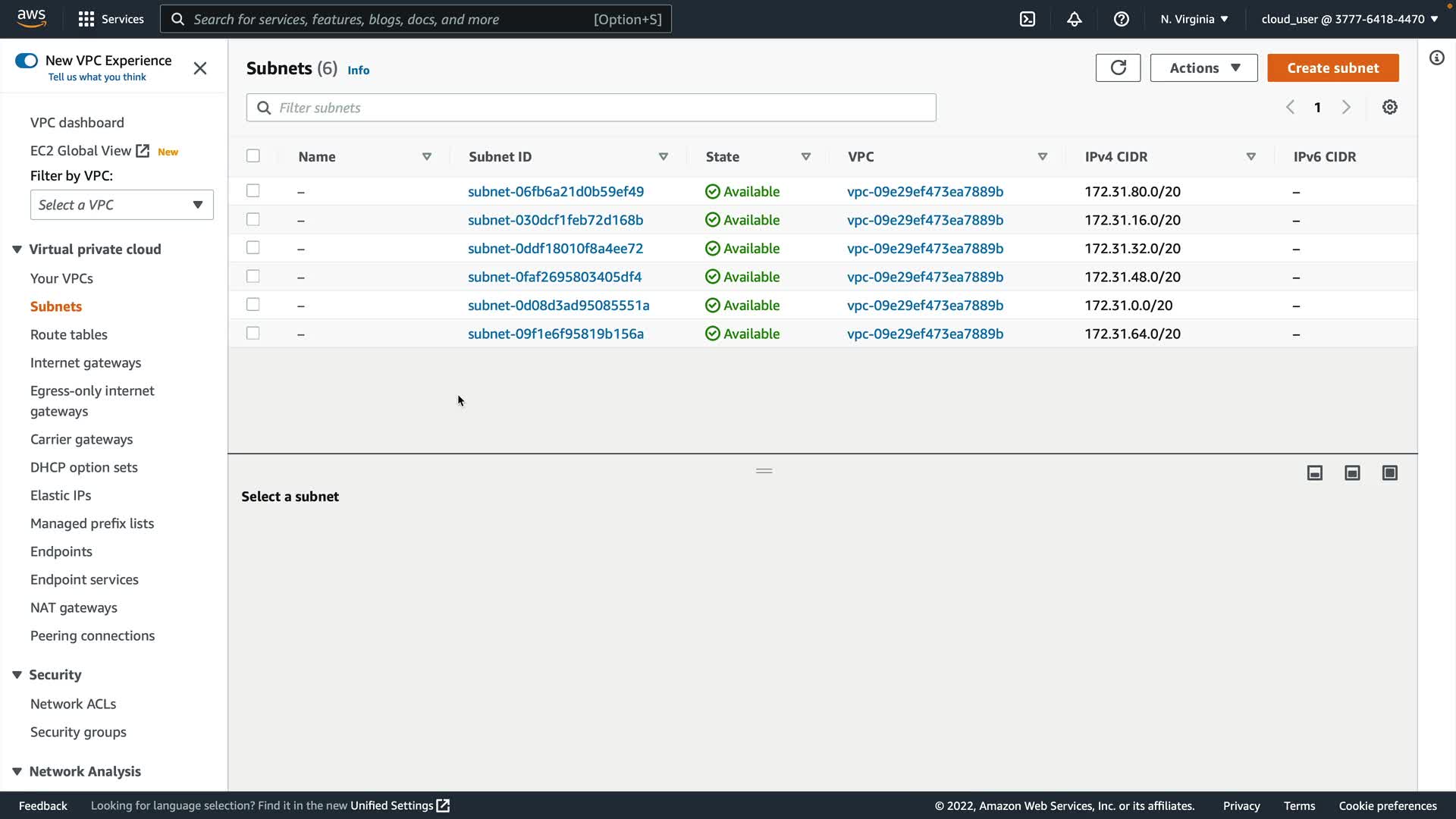Go to Route tables in sidebar
The image size is (1456, 819).
click(x=68, y=334)
